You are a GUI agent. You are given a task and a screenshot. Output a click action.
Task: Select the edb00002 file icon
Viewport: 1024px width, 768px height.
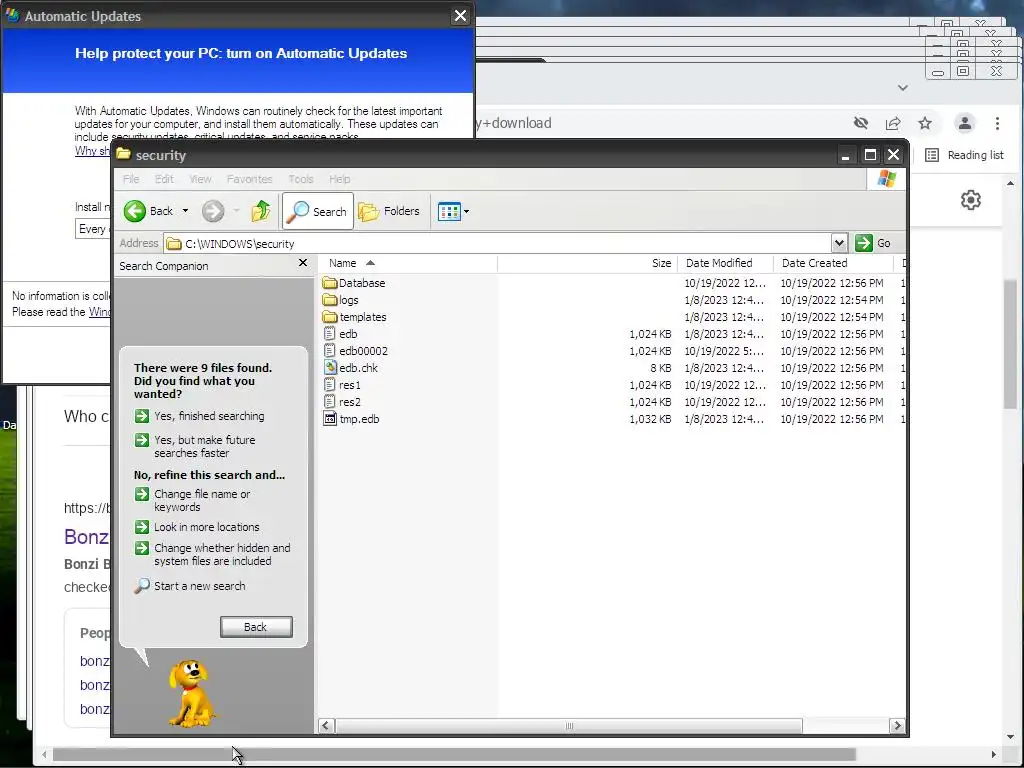[330, 351]
